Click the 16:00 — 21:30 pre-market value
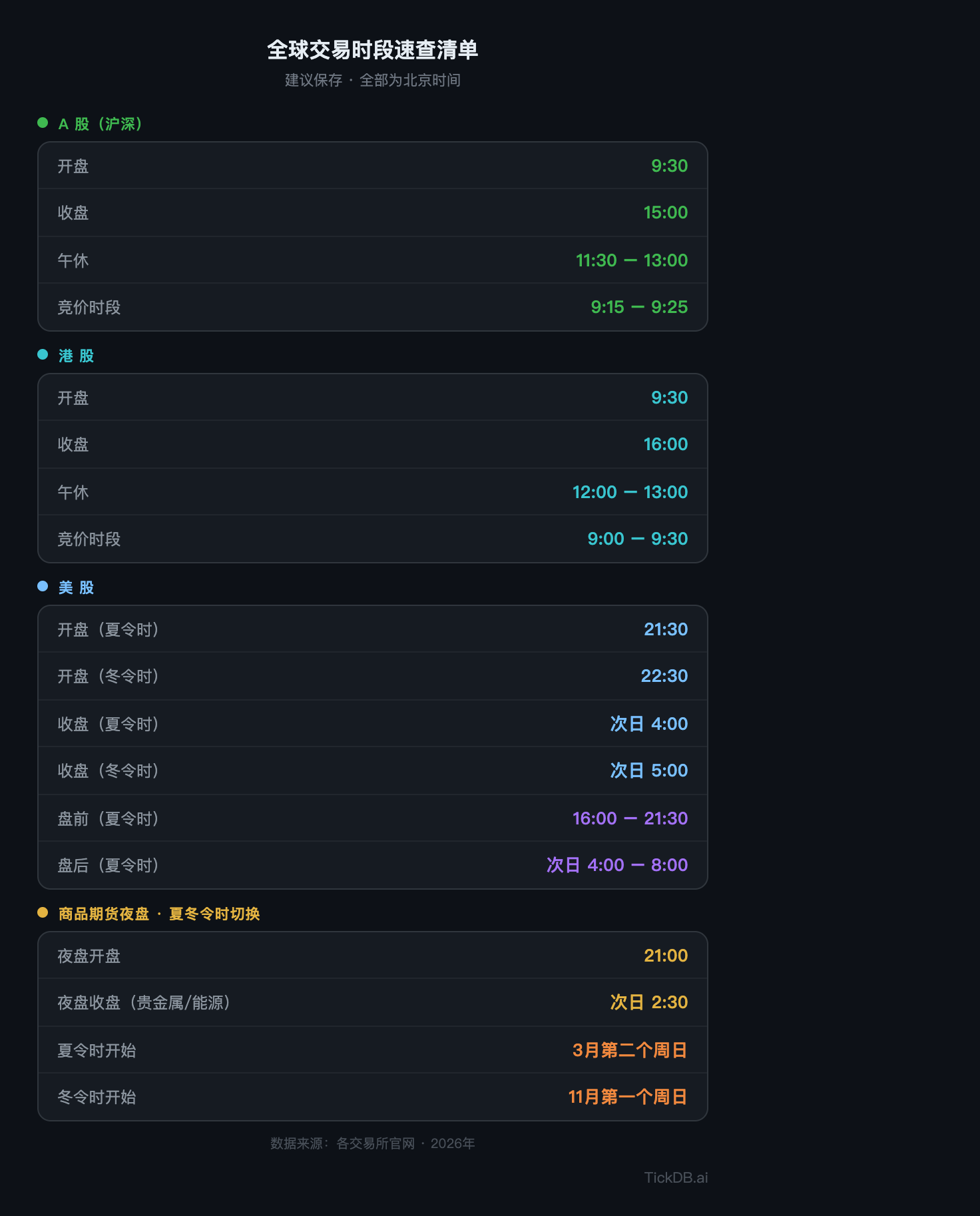 630,818
